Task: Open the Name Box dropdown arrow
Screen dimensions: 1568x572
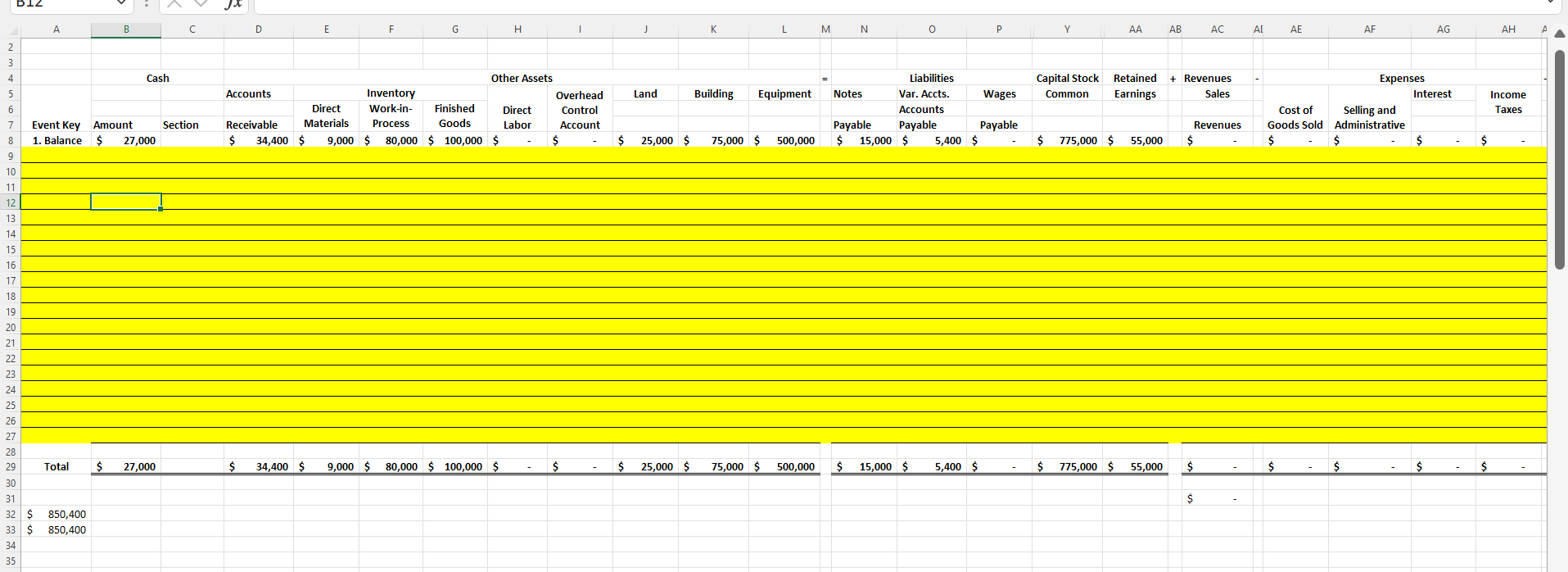Action: pos(121,3)
